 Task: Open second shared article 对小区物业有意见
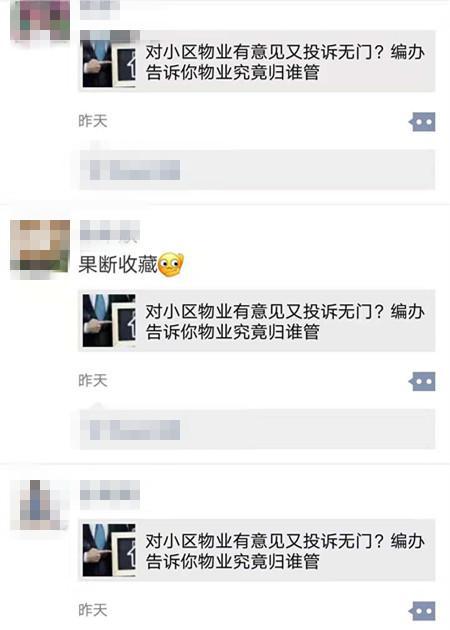[x=257, y=321]
